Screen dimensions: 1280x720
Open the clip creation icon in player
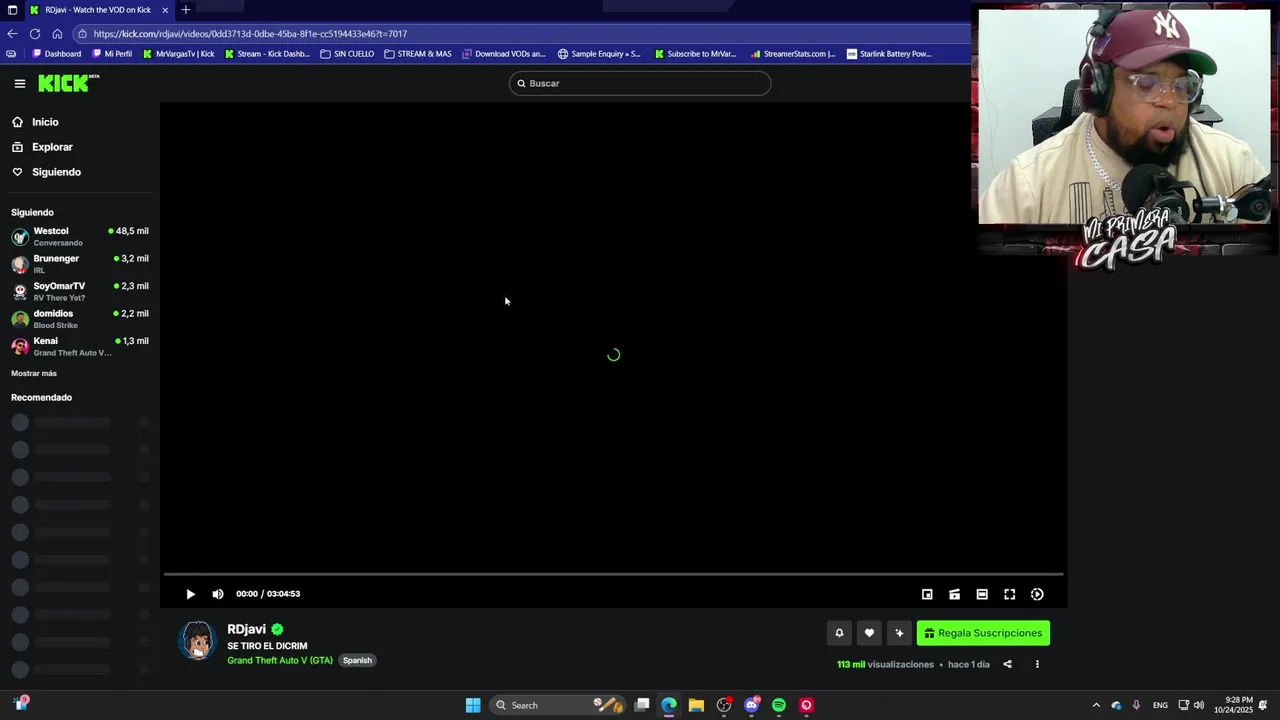pyautogui.click(x=954, y=594)
